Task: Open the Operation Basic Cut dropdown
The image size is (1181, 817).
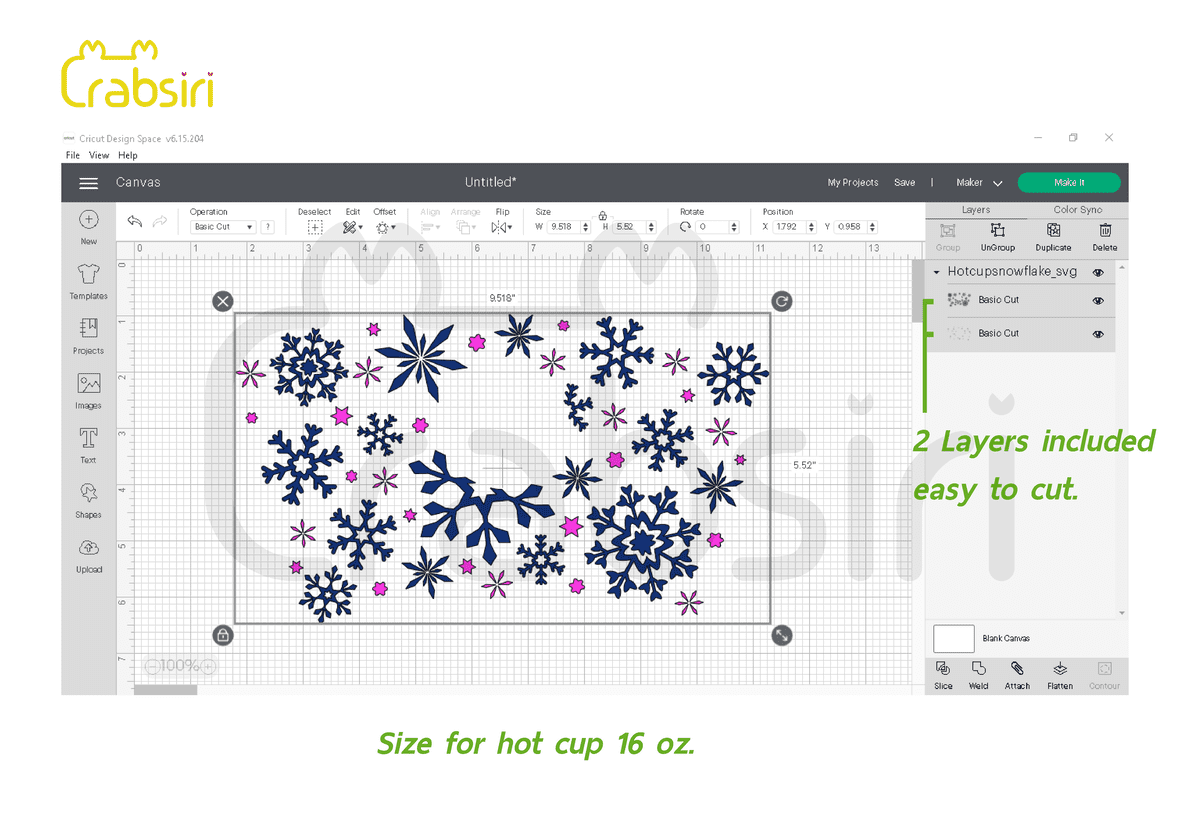Action: [223, 227]
